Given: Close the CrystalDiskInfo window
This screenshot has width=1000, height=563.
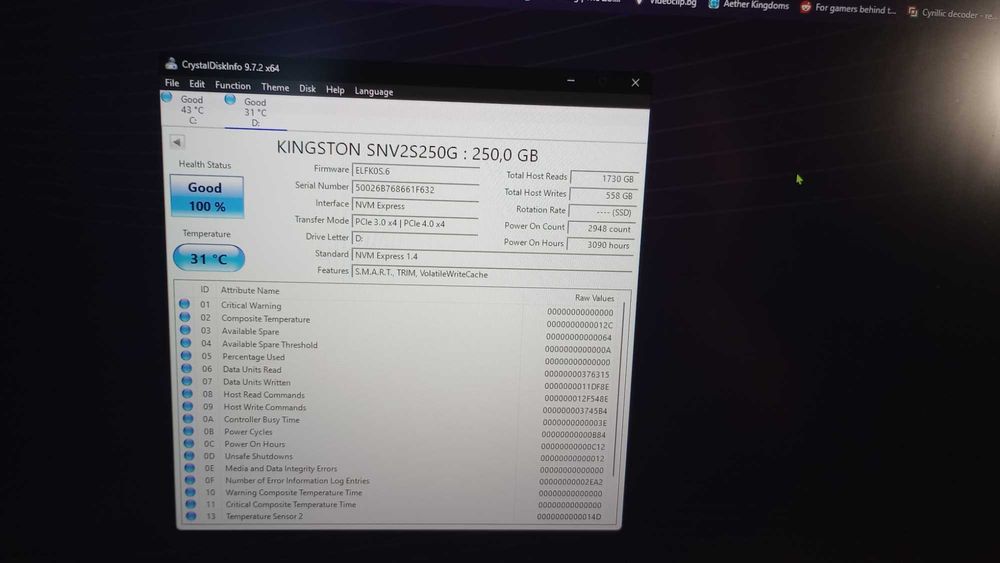Looking at the screenshot, I should point(635,82).
